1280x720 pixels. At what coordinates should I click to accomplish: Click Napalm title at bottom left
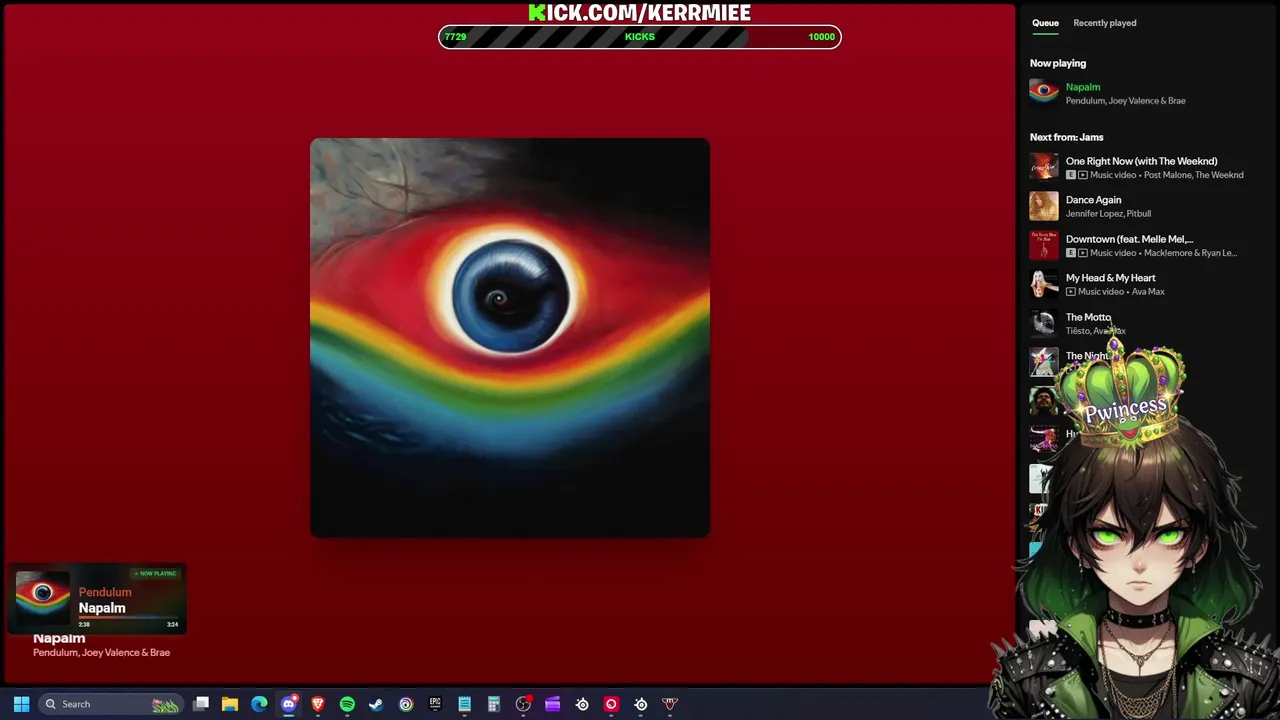pos(59,638)
